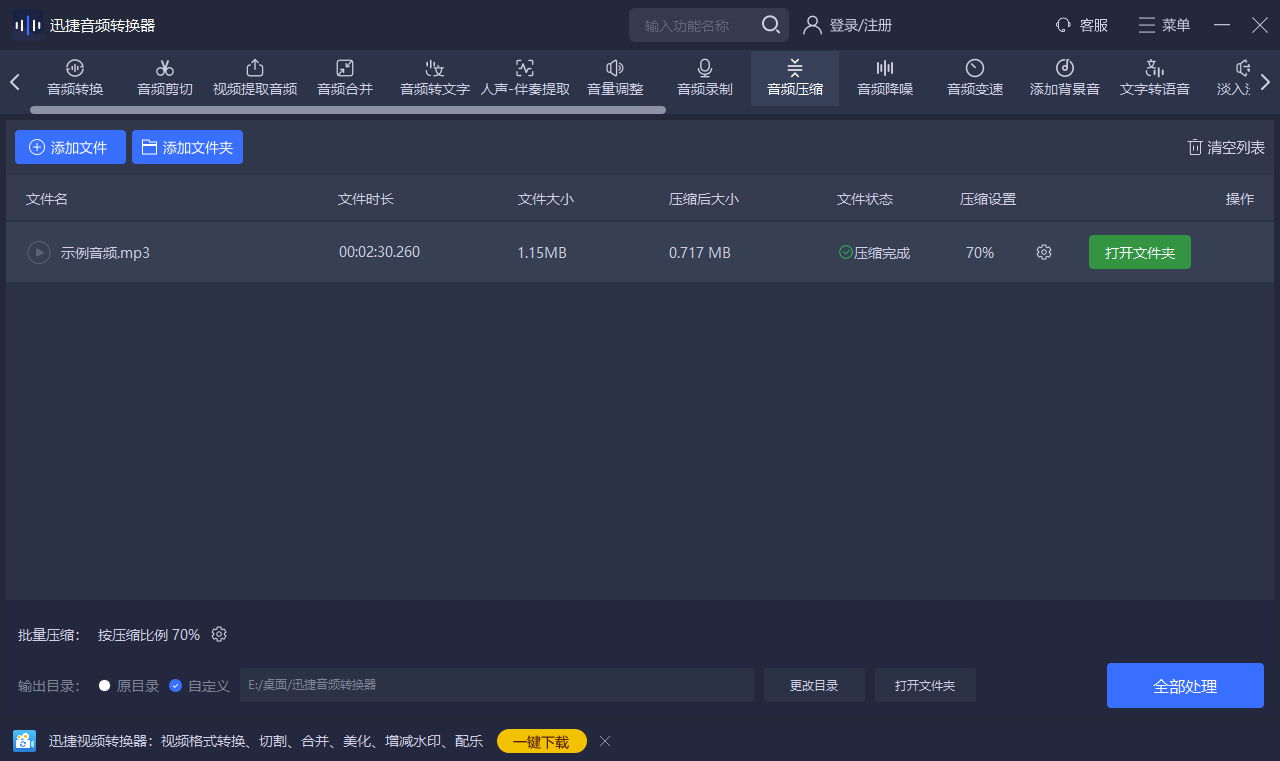Switch to the 音频压缩 tab

click(x=795, y=78)
